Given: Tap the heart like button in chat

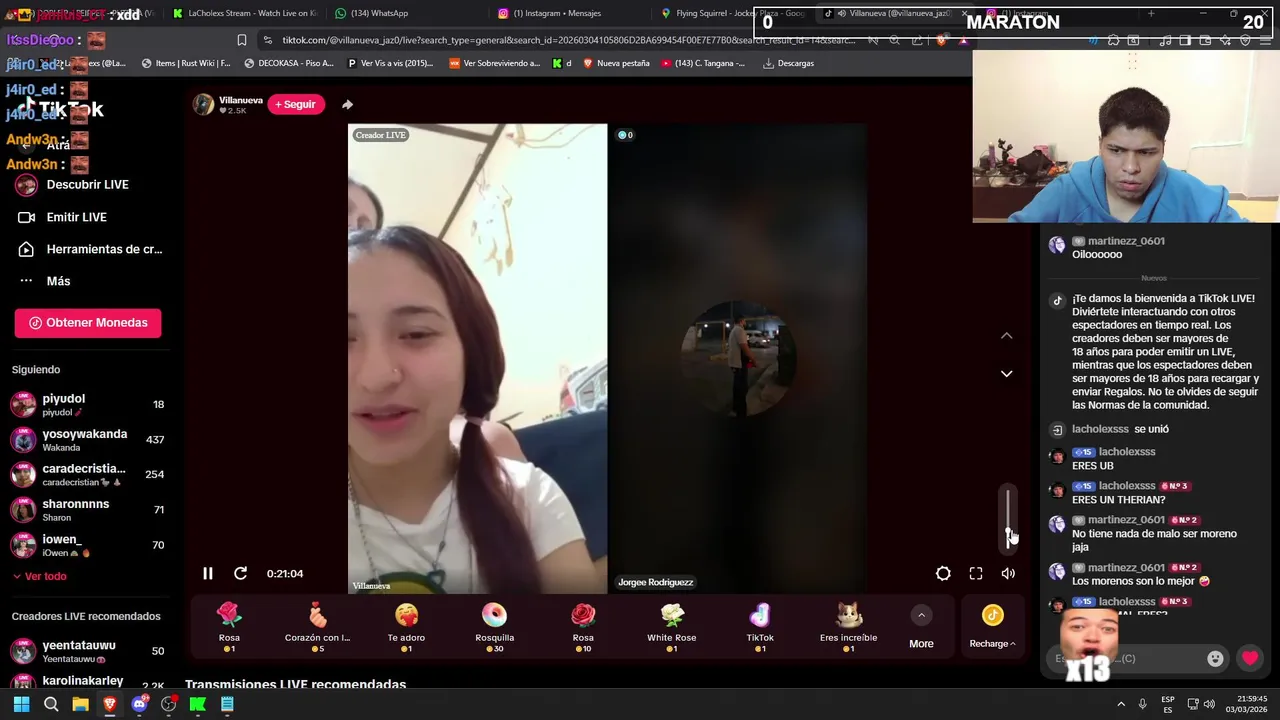Looking at the screenshot, I should coord(1250,658).
